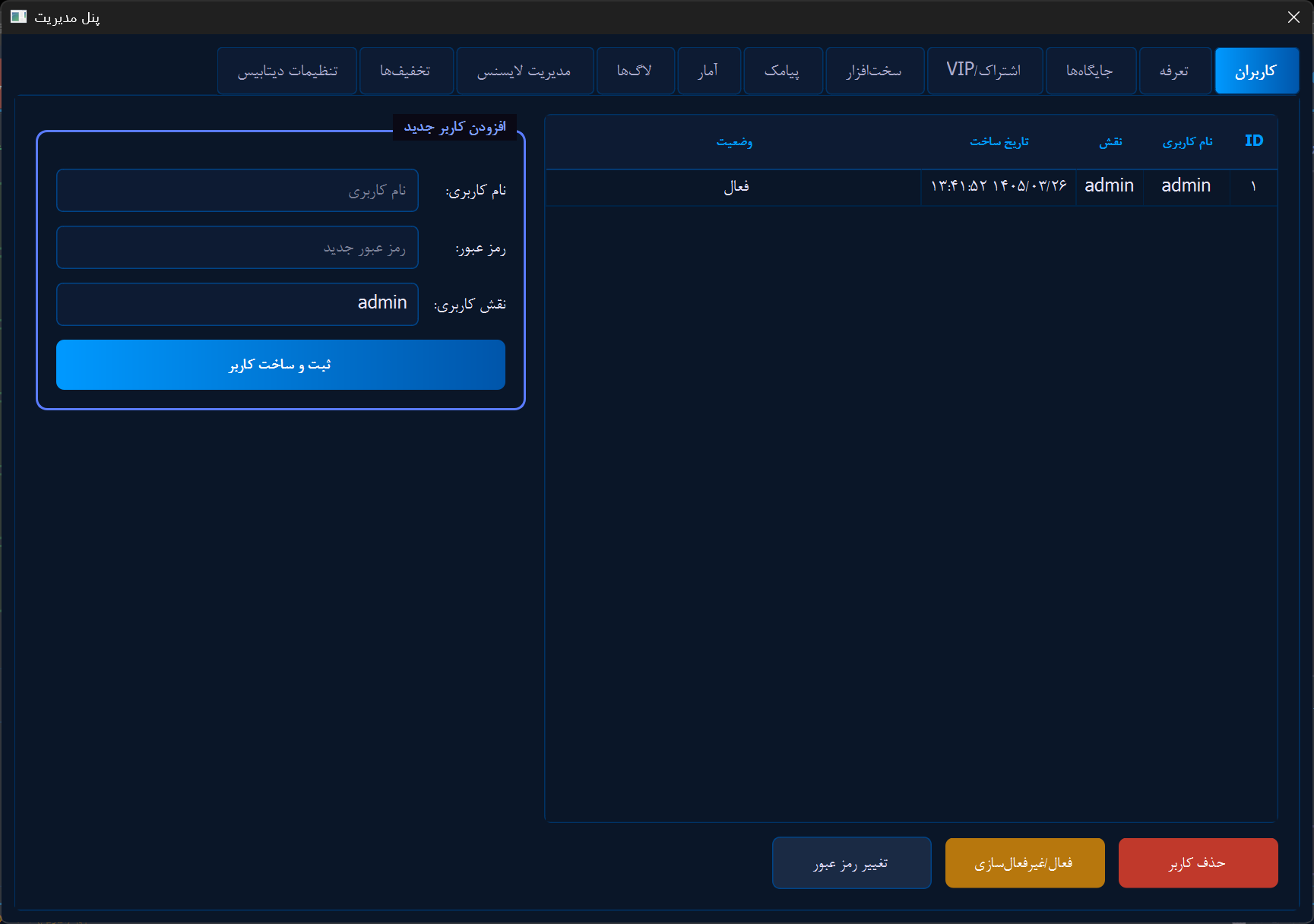Viewport: 1314px width, 924px height.
Task: Open the نقش کاربری role dropdown
Action: [237, 304]
